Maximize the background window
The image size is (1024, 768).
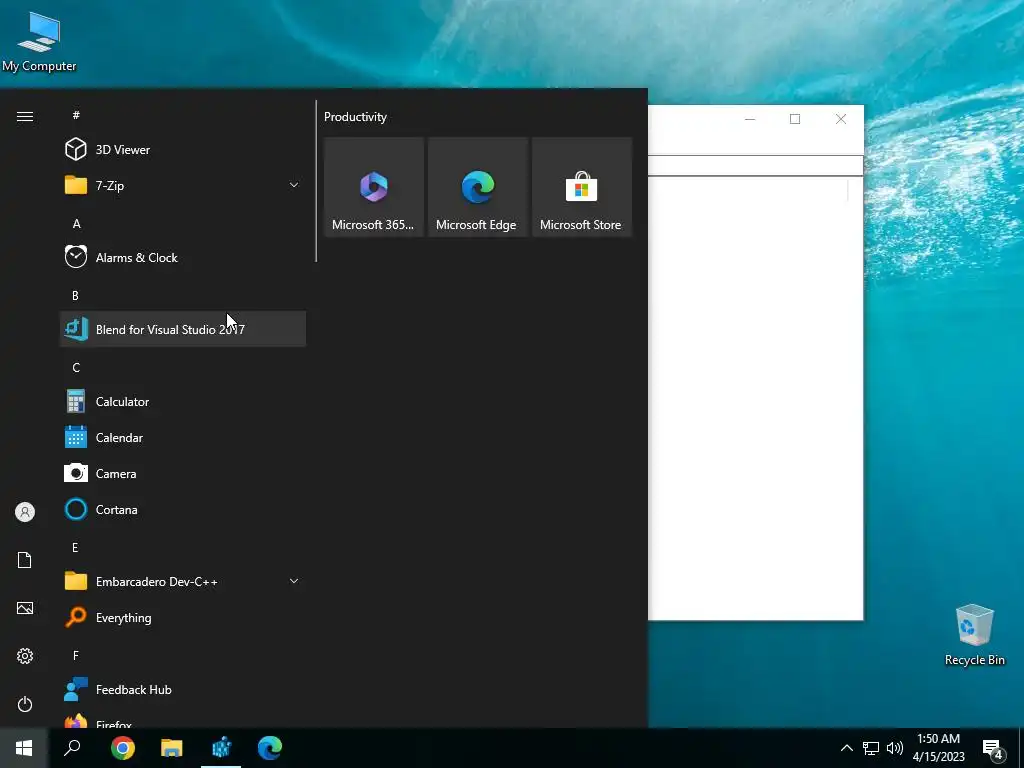[795, 119]
